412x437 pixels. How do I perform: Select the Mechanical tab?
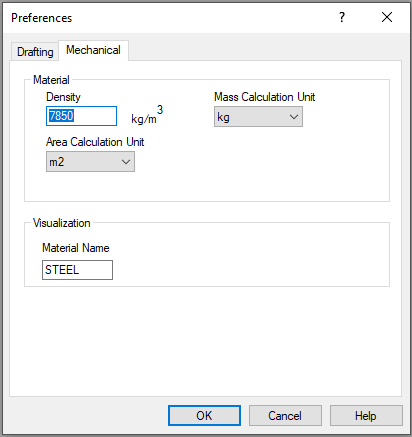click(x=93, y=50)
